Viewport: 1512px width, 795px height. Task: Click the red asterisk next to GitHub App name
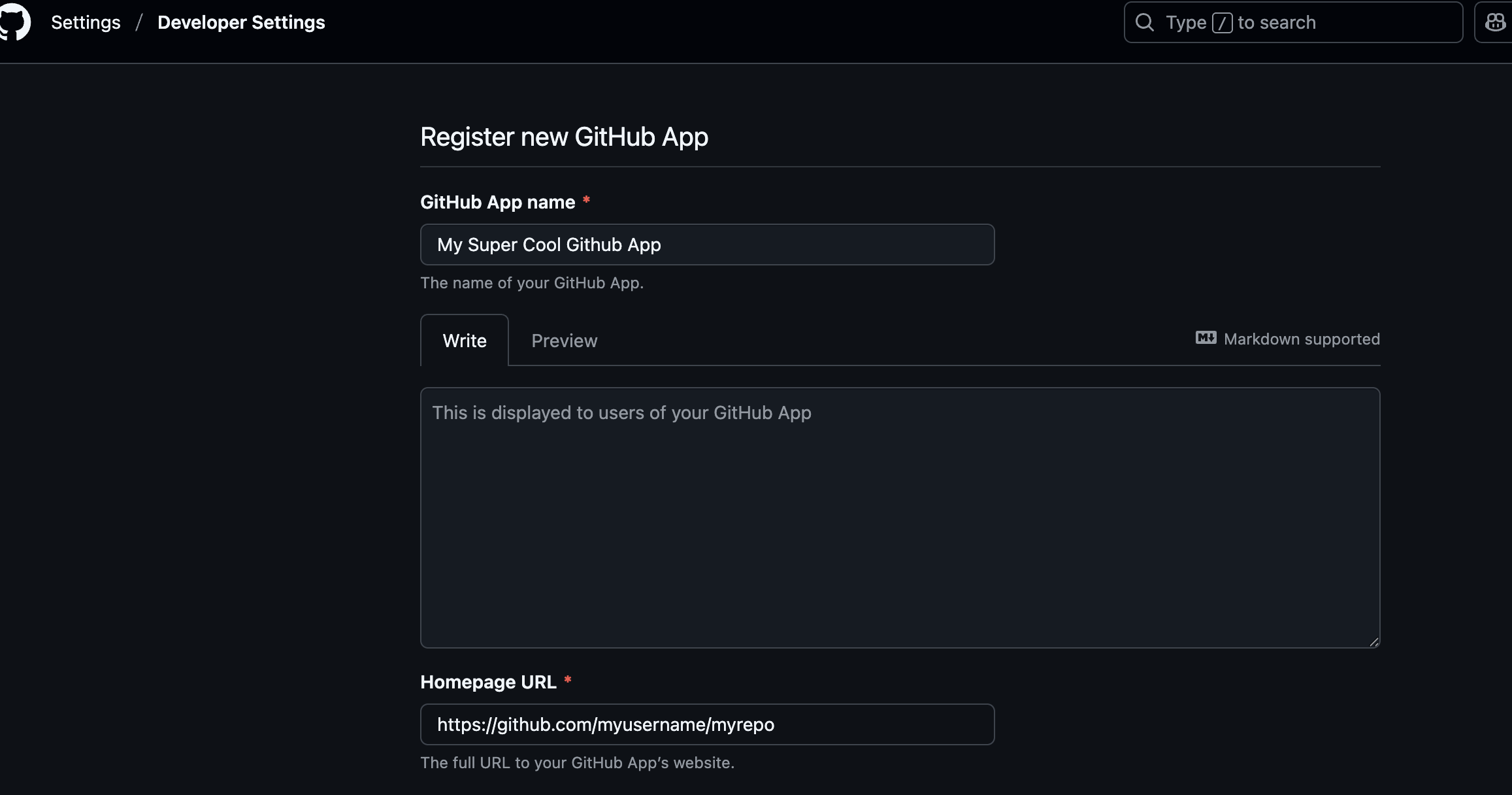pos(586,201)
